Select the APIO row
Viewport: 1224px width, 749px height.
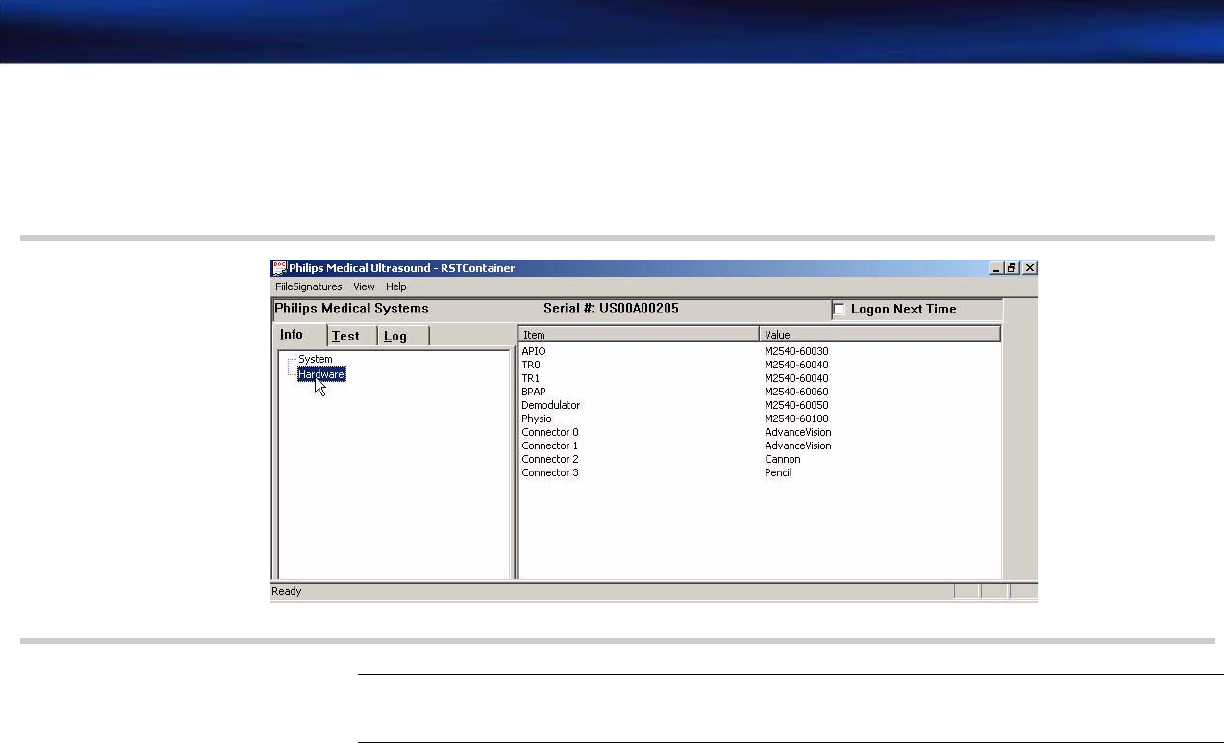pyautogui.click(x=760, y=351)
